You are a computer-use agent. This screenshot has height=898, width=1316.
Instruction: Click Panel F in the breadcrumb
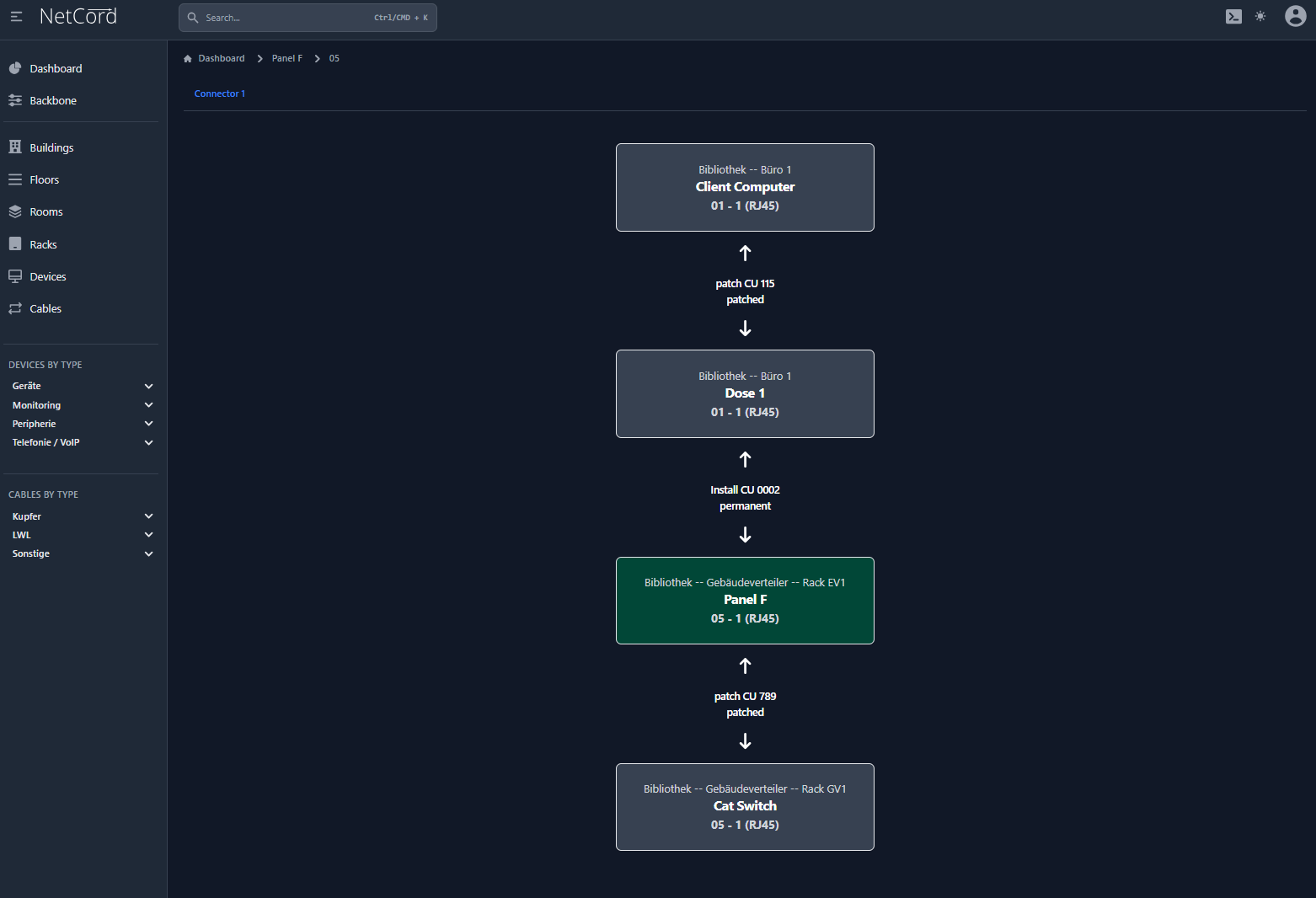286,59
